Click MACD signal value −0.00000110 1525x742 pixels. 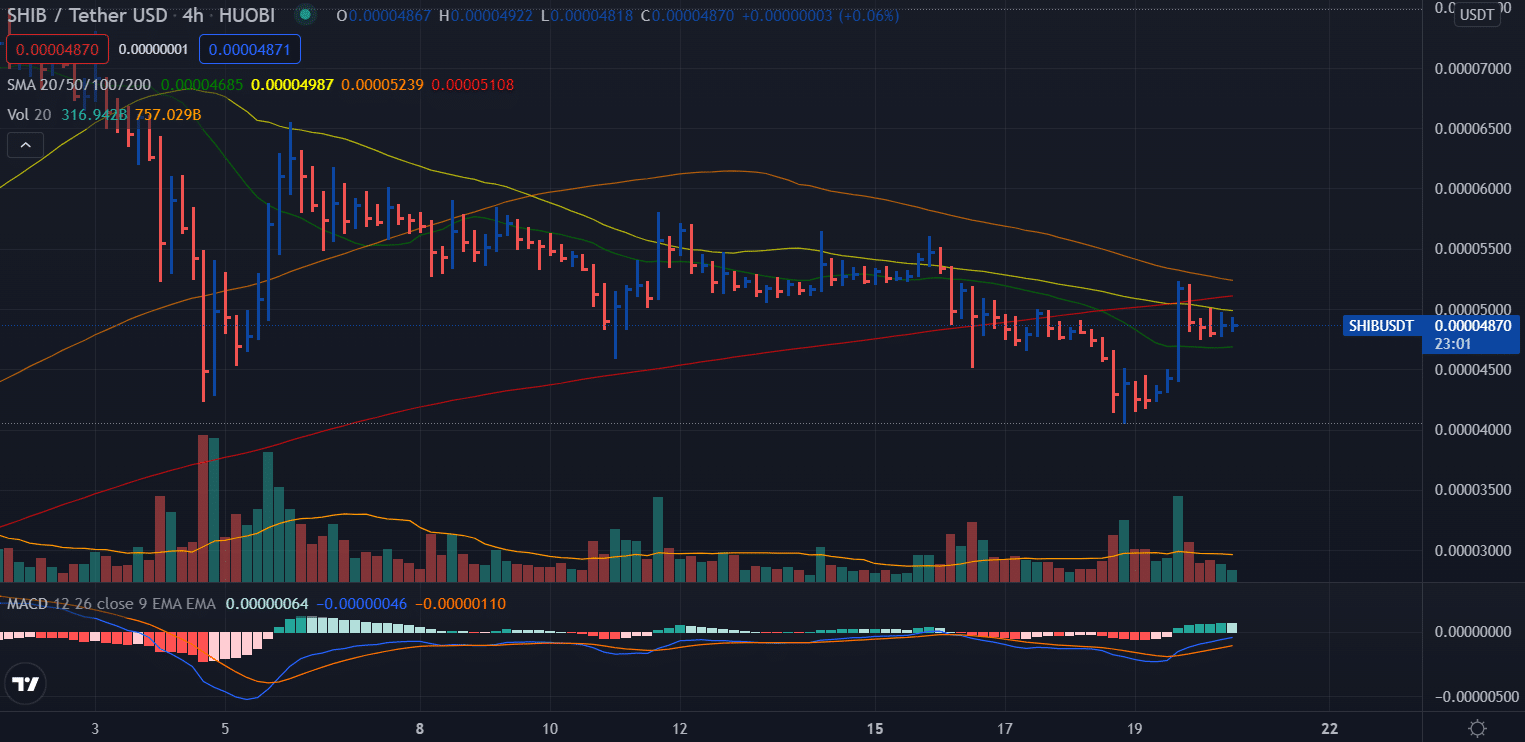pyautogui.click(x=460, y=604)
